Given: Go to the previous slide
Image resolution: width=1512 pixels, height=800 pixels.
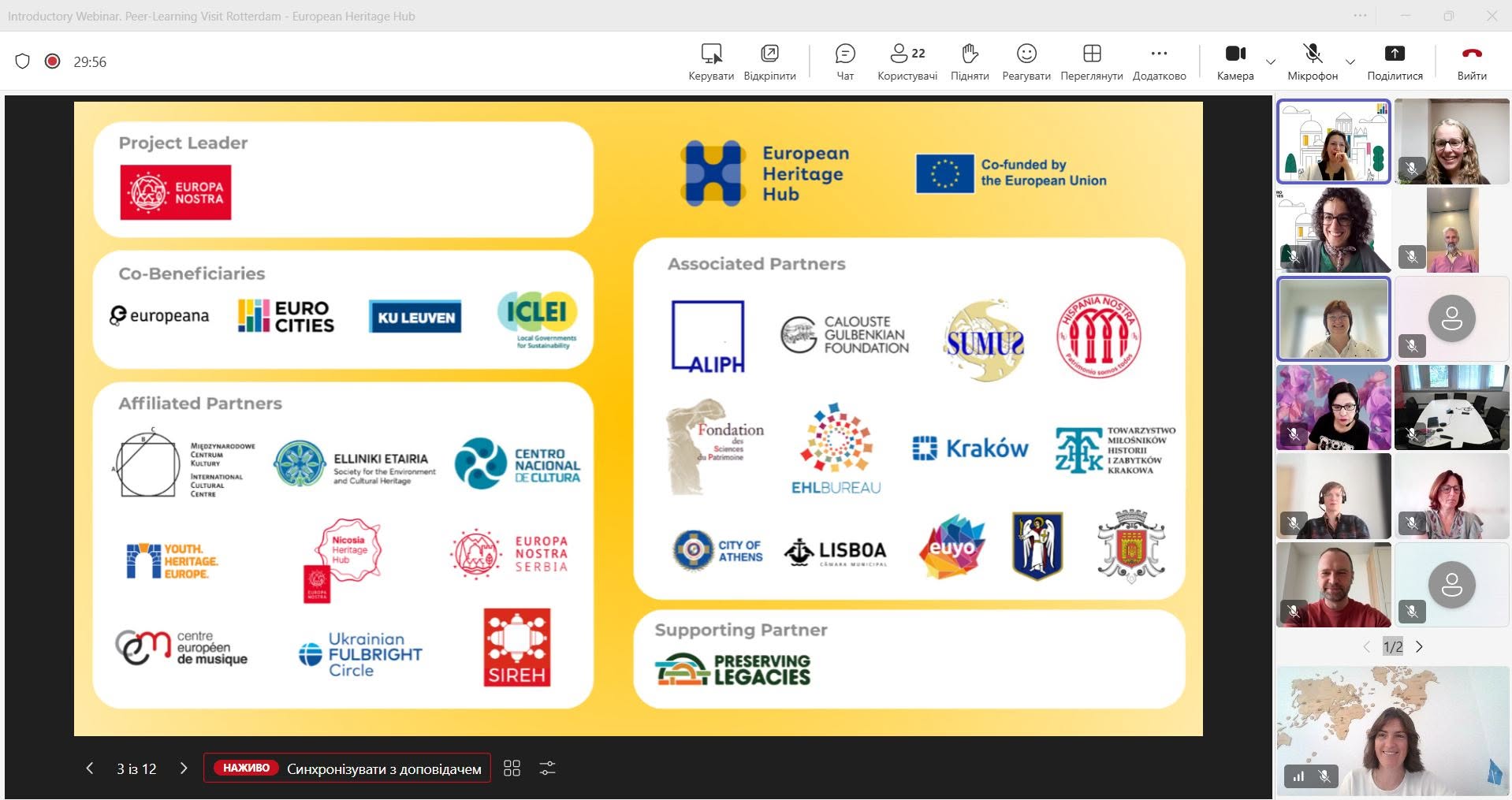Looking at the screenshot, I should coord(90,768).
